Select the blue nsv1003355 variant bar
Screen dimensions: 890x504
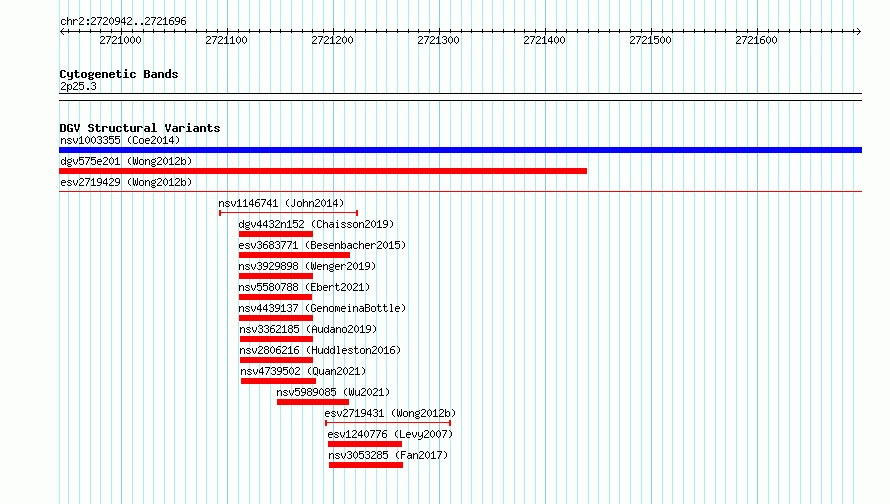(x=460, y=150)
